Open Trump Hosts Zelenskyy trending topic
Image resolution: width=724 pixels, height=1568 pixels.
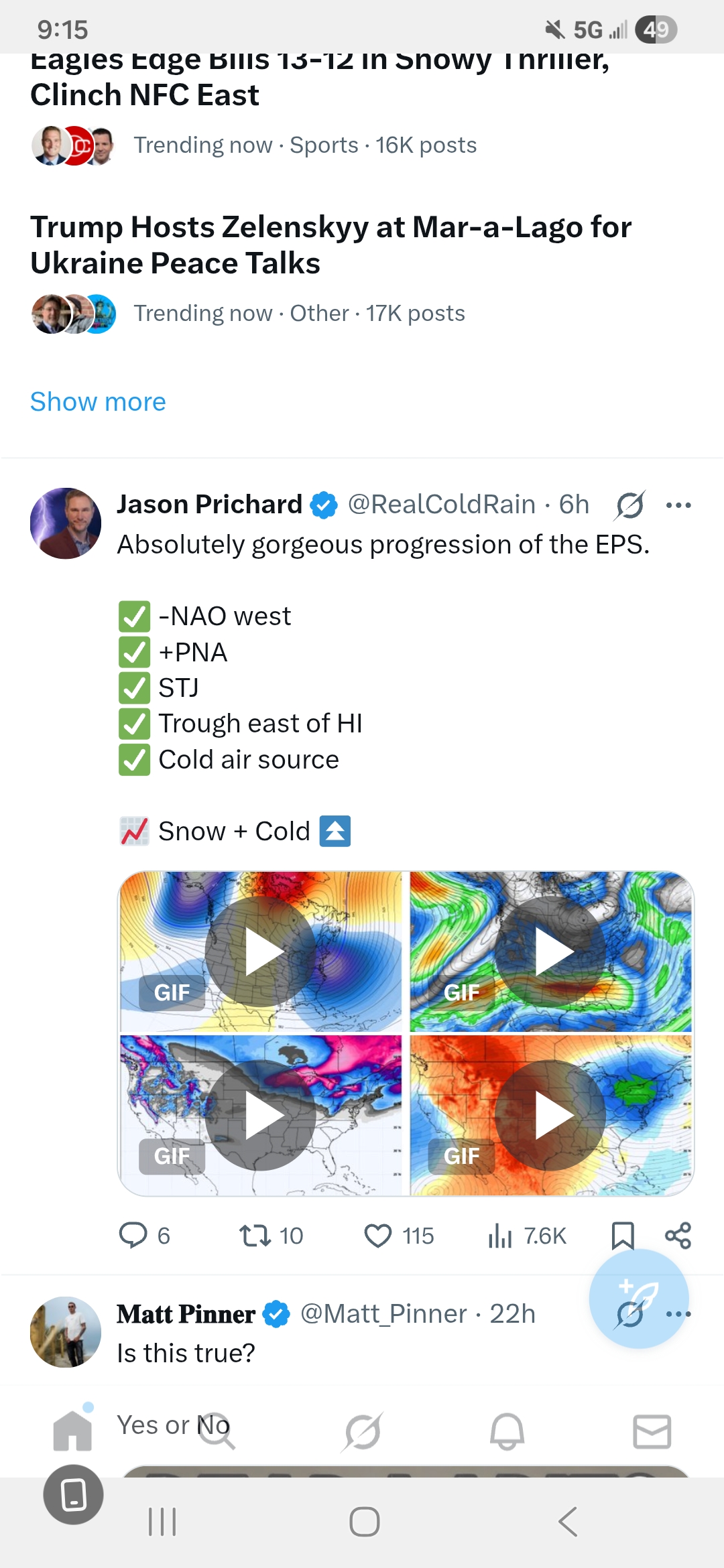coord(331,245)
